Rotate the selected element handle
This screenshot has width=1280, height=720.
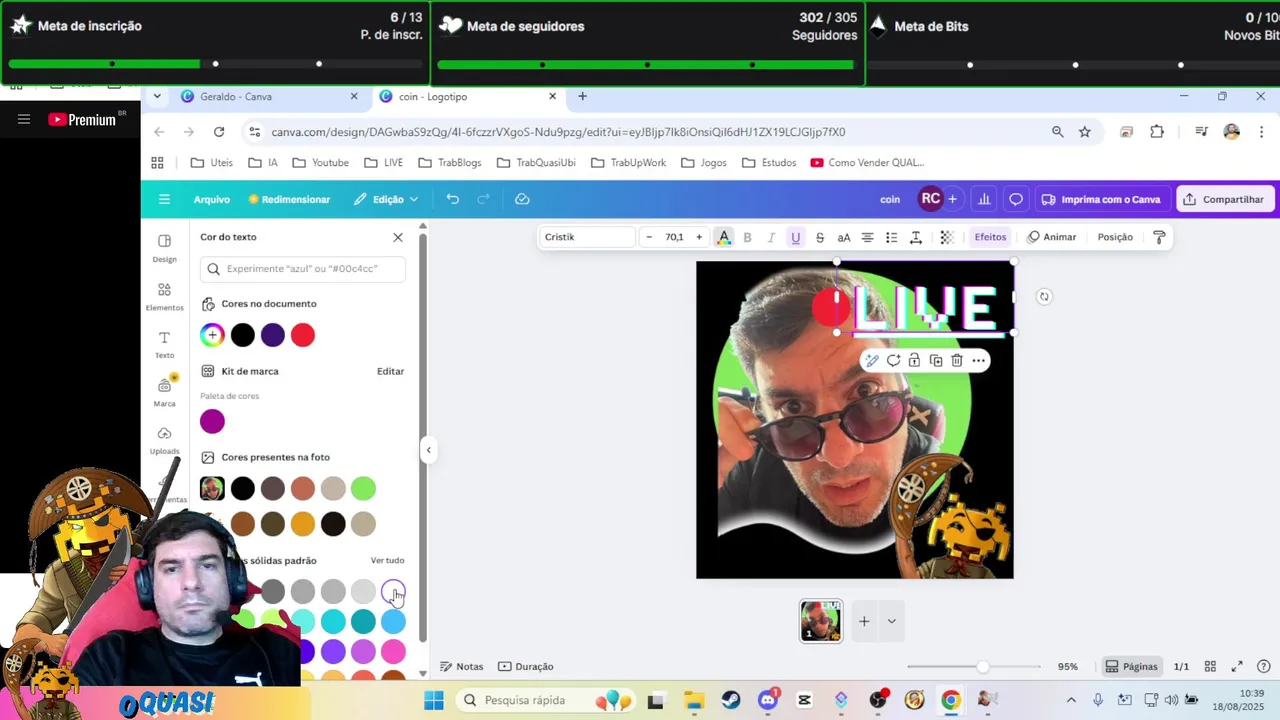(1044, 296)
